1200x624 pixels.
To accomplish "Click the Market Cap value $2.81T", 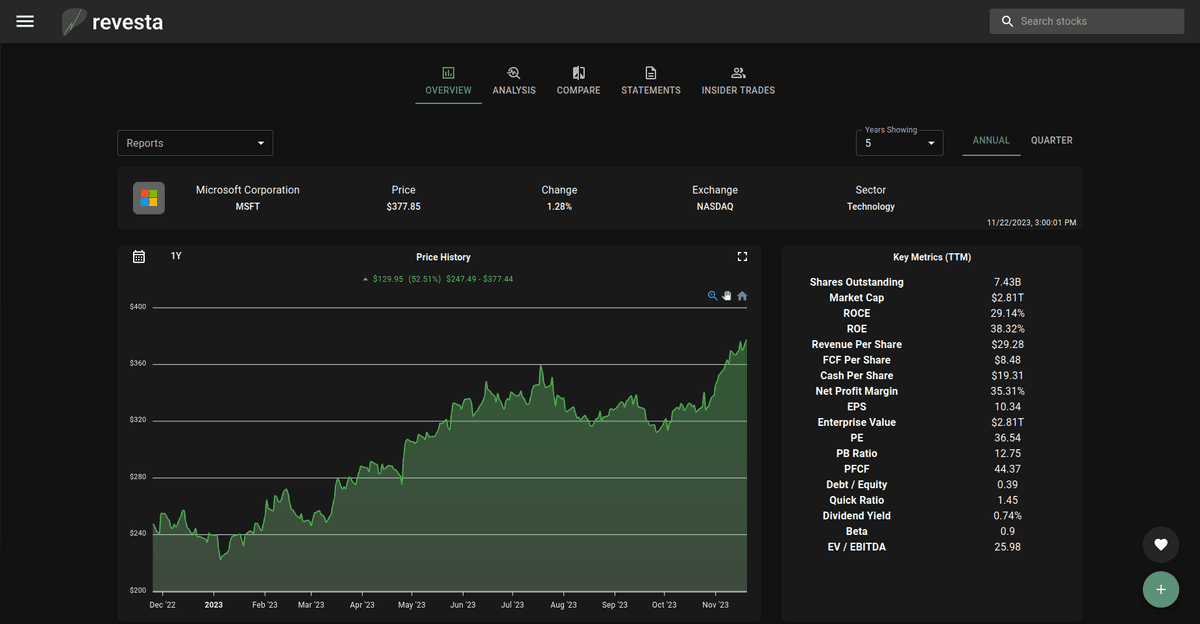I will click(x=1007, y=298).
